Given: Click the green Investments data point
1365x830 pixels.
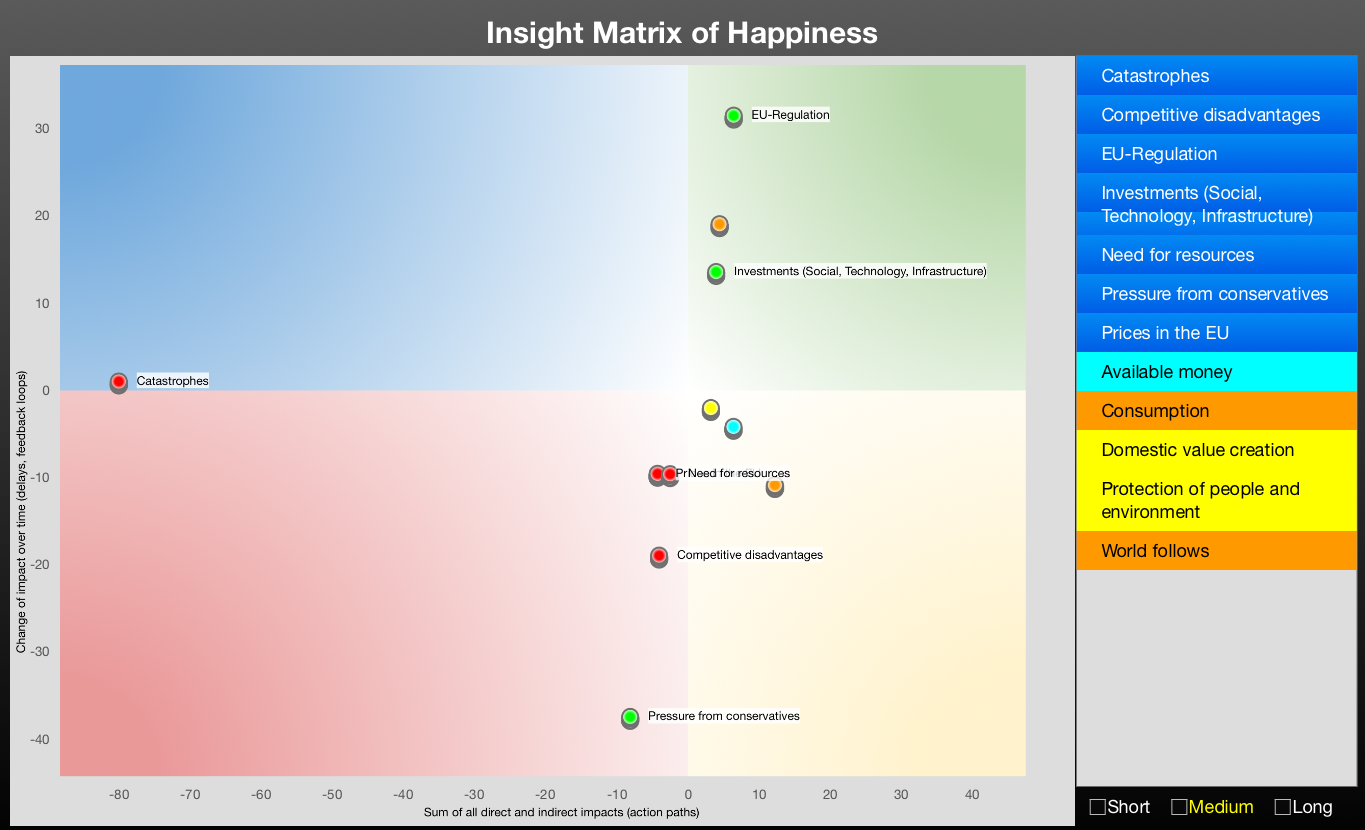Looking at the screenshot, I should pos(716,272).
